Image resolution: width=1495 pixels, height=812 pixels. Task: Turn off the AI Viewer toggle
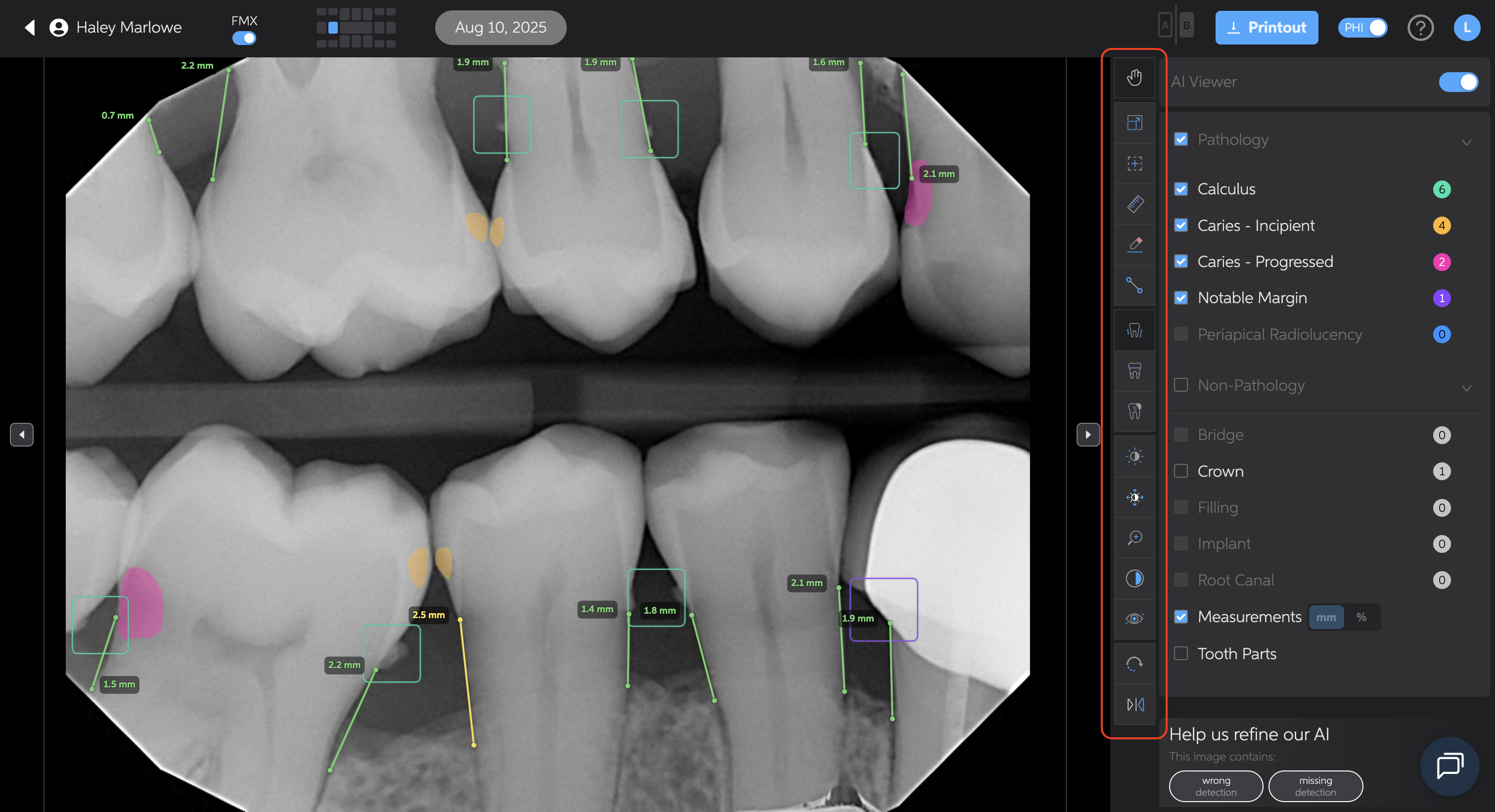click(x=1458, y=82)
